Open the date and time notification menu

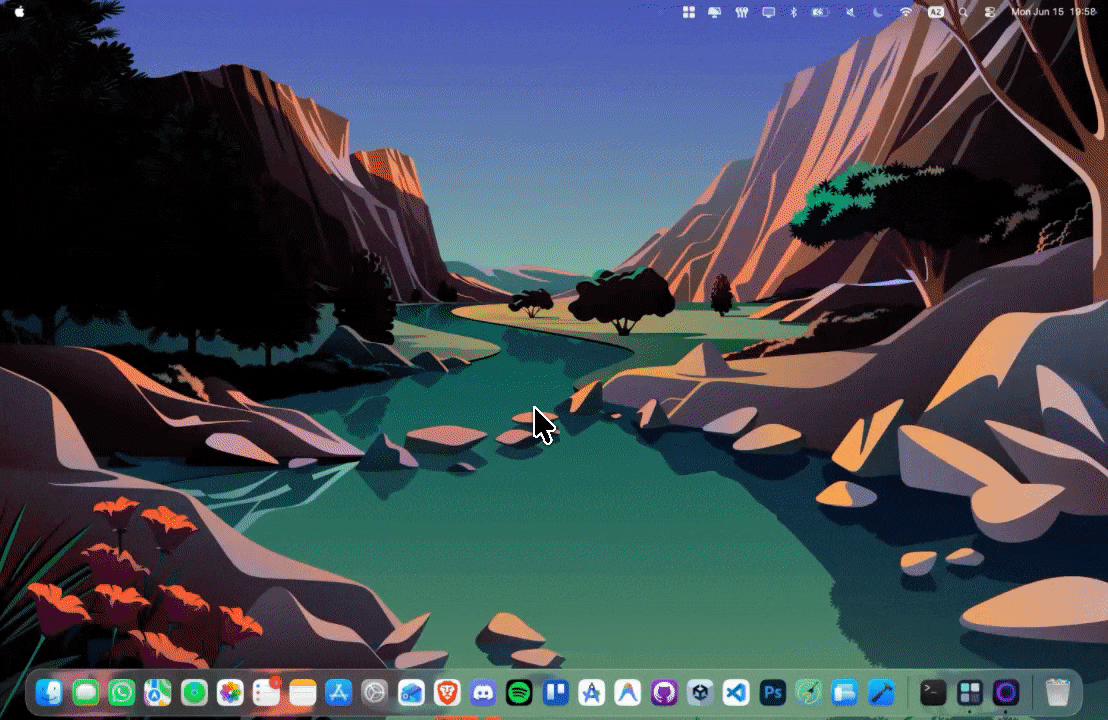click(x=1053, y=12)
